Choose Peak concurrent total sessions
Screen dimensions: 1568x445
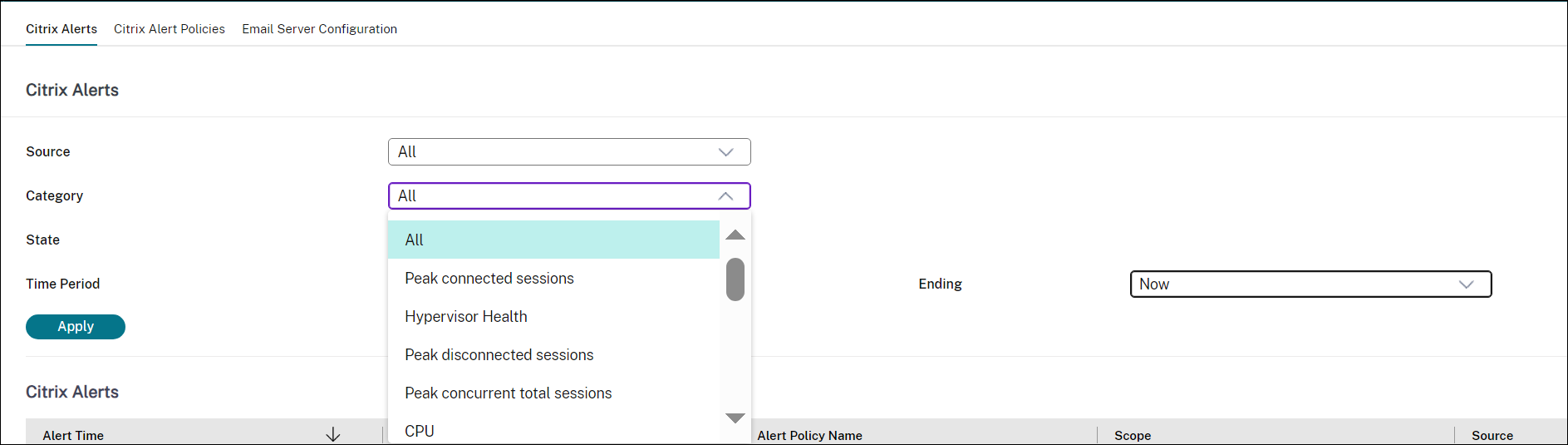508,393
